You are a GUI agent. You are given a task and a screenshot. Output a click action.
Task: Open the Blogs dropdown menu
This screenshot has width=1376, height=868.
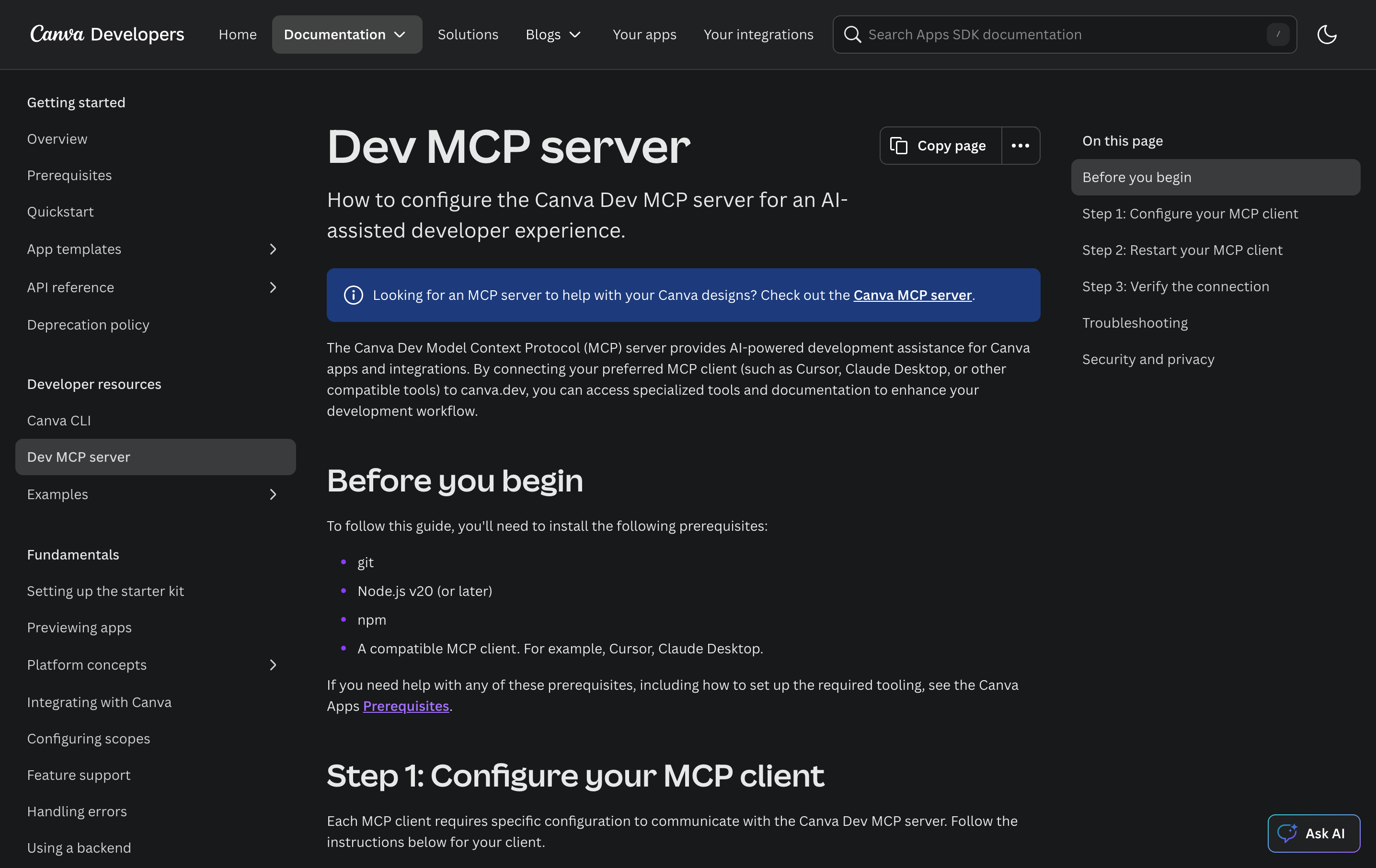552,34
